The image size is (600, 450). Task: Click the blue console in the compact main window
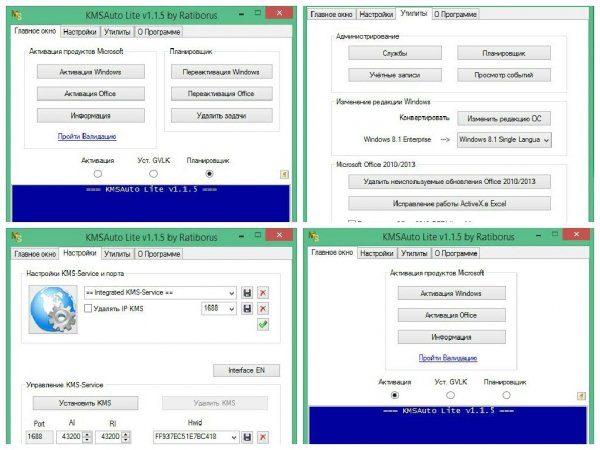tap(448, 425)
